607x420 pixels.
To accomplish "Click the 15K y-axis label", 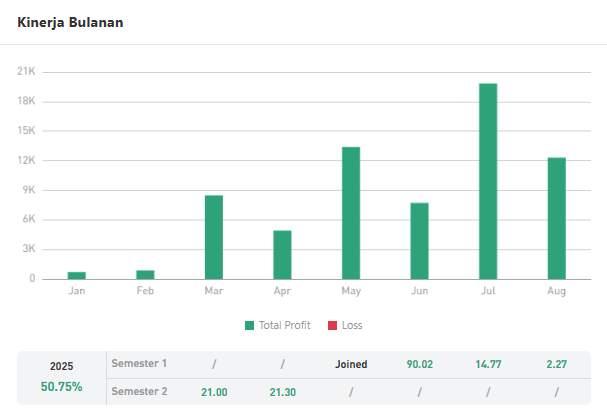I will point(26,130).
